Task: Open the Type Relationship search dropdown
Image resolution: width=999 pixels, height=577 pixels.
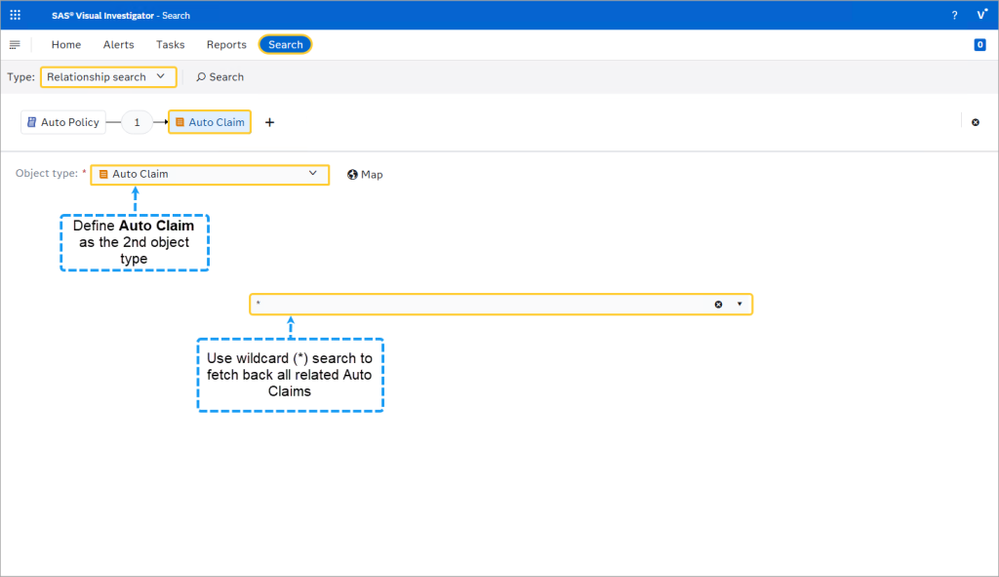Action: (x=108, y=76)
